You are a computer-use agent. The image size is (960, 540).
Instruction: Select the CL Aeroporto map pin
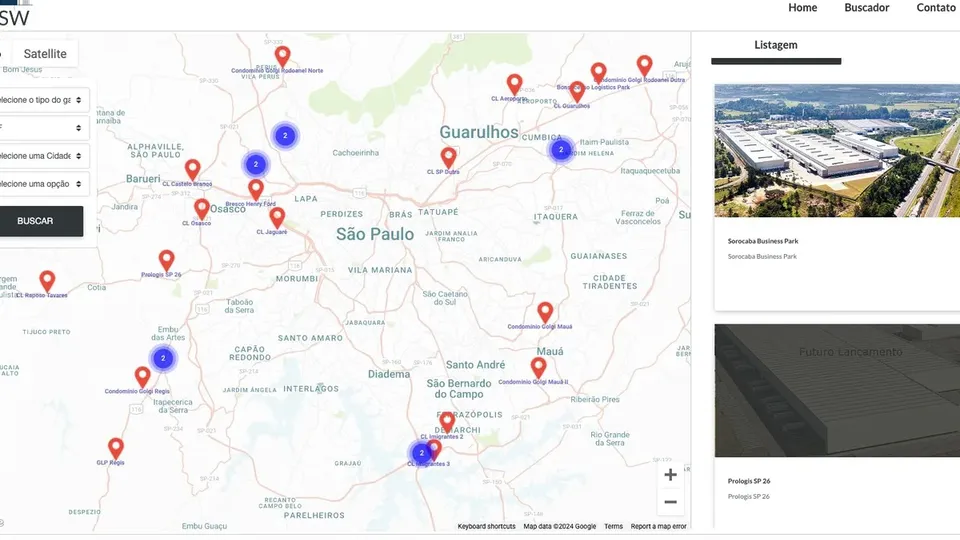click(x=515, y=84)
